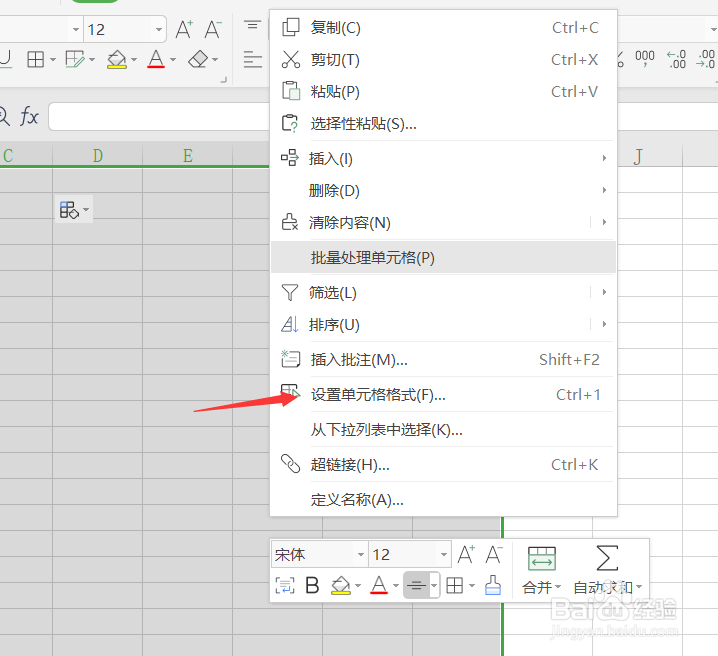Screen dimensions: 718x656
Task: Click the paste options smart tag
Action: 74,210
